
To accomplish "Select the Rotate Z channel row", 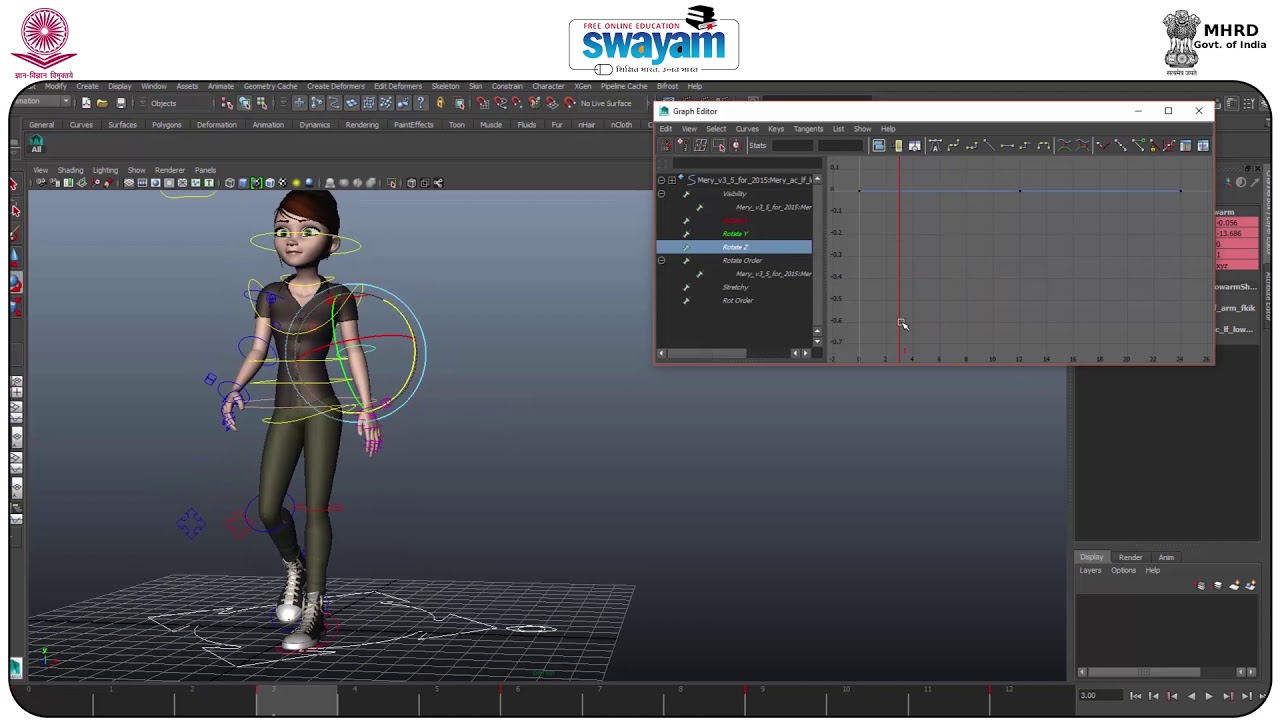I will (x=734, y=247).
